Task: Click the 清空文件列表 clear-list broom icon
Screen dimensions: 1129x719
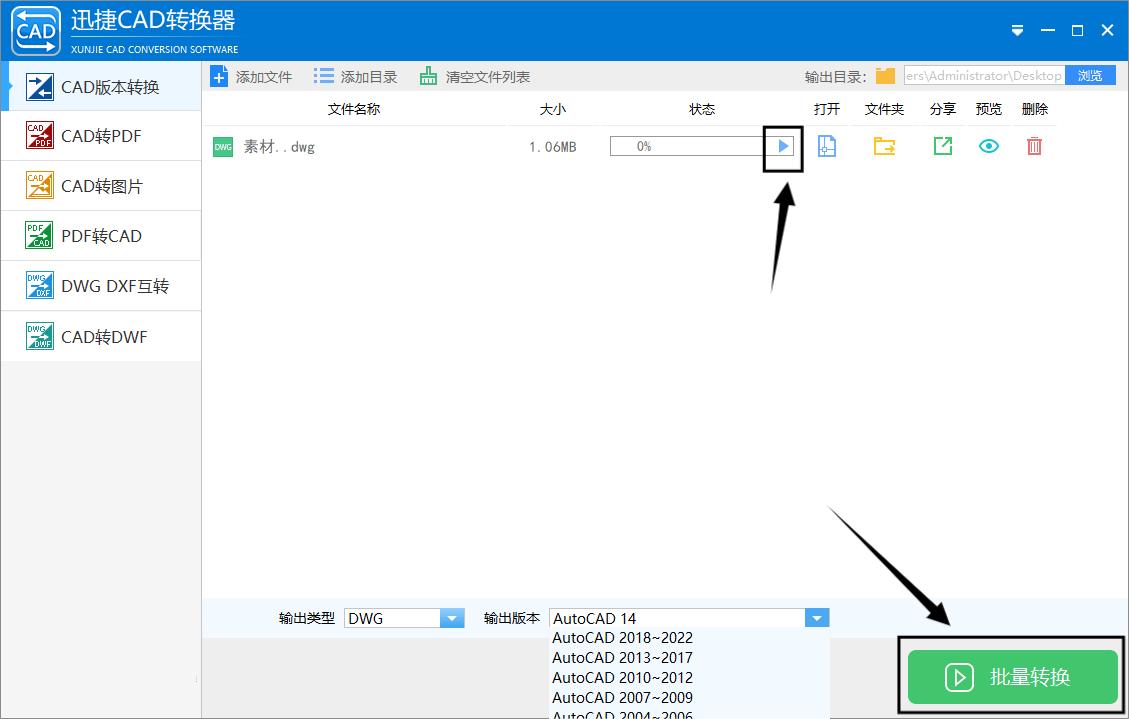Action: point(430,75)
